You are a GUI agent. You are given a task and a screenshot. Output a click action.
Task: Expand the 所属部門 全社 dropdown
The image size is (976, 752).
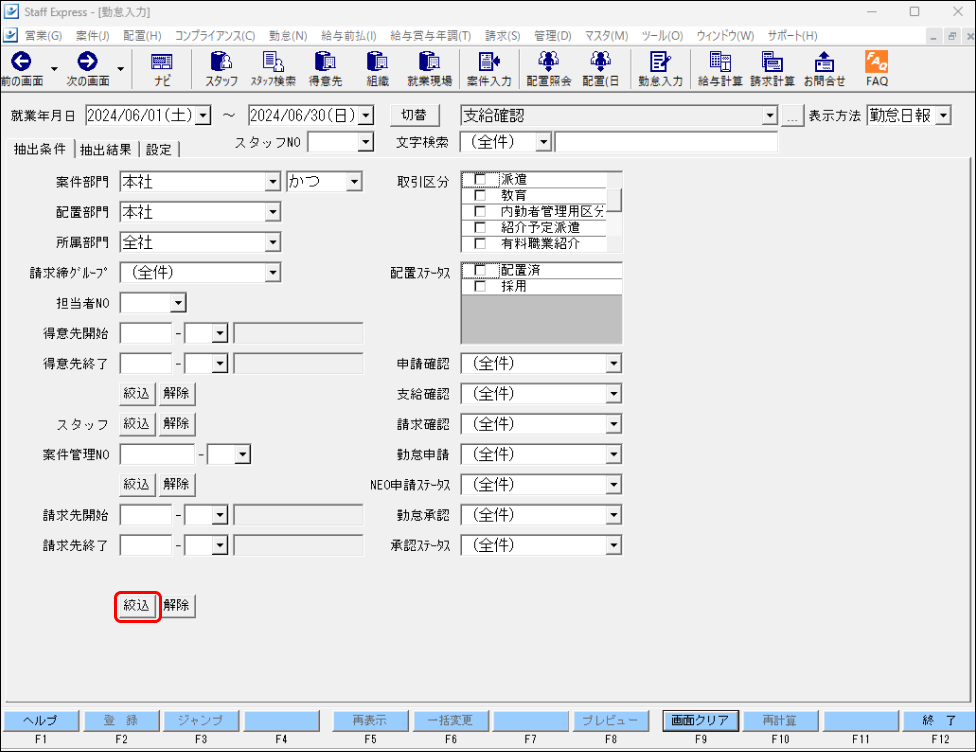[273, 242]
